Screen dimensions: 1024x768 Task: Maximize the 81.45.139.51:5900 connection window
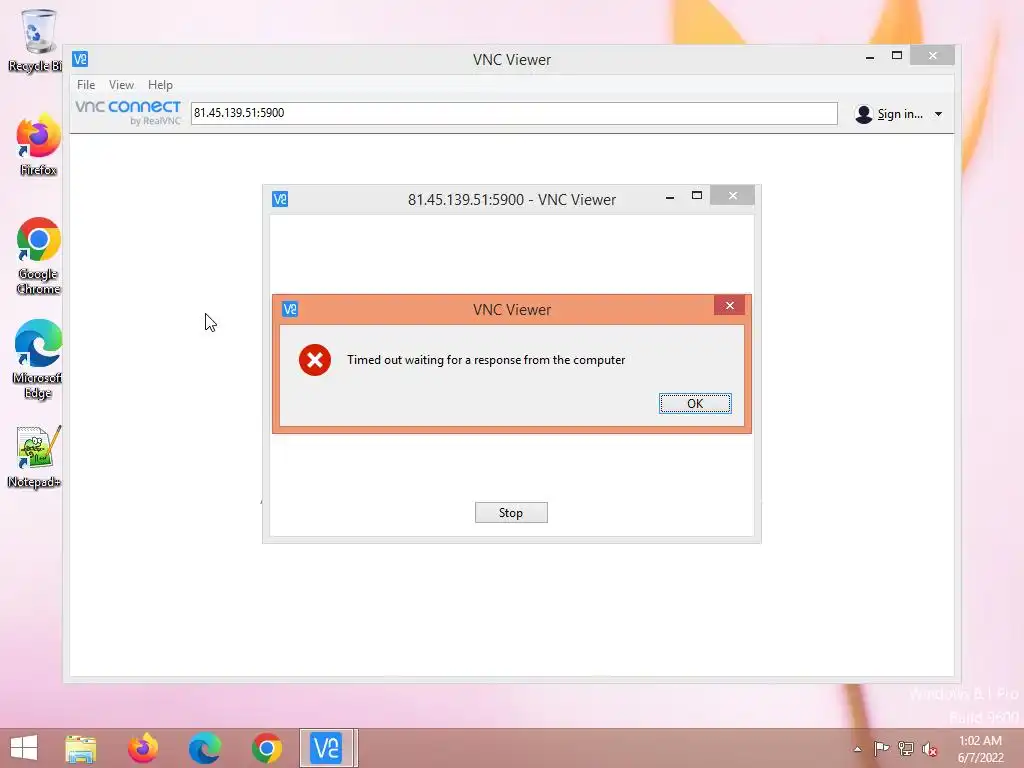(x=697, y=196)
